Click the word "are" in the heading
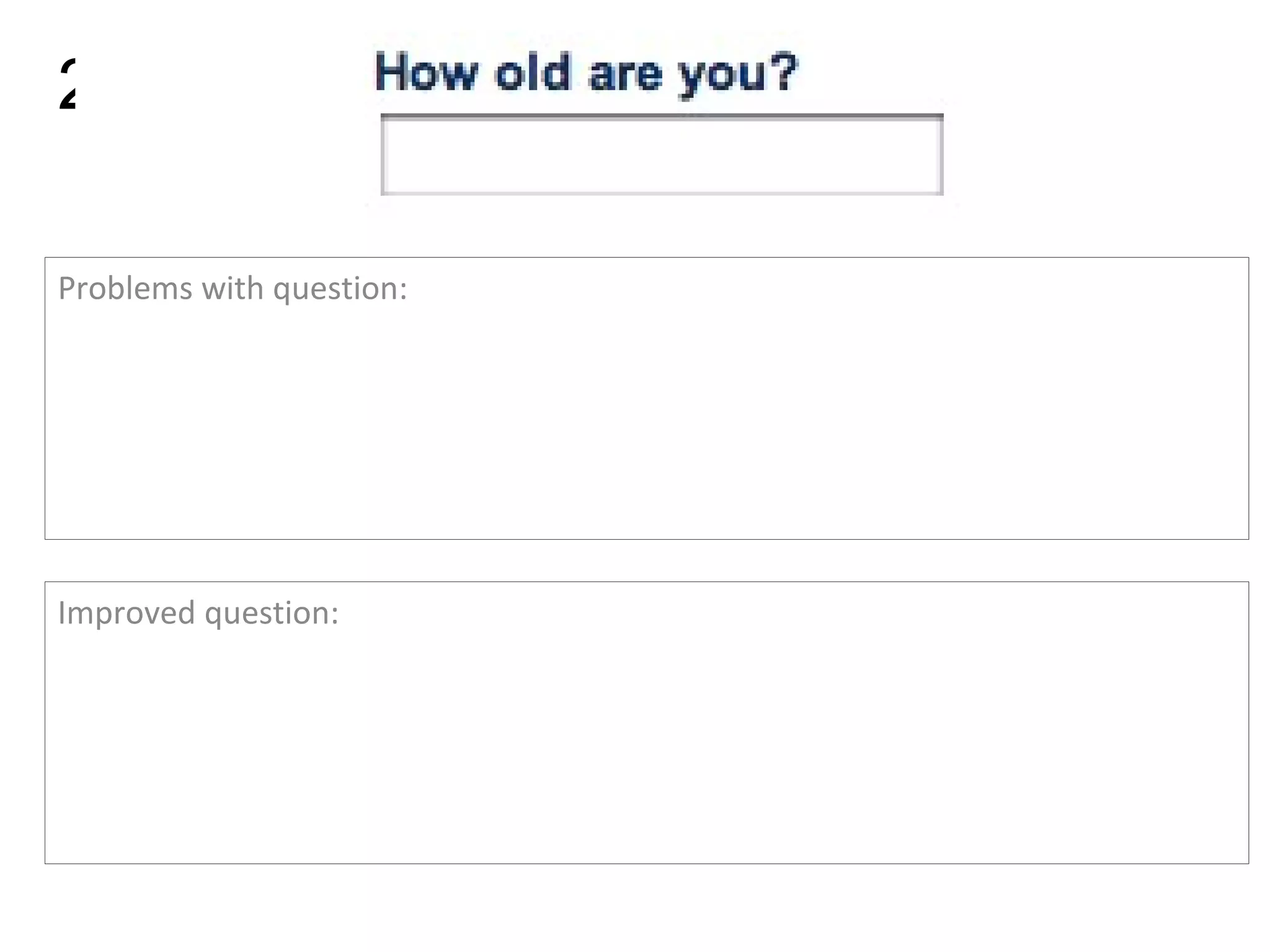The image size is (1270, 952). tap(625, 74)
